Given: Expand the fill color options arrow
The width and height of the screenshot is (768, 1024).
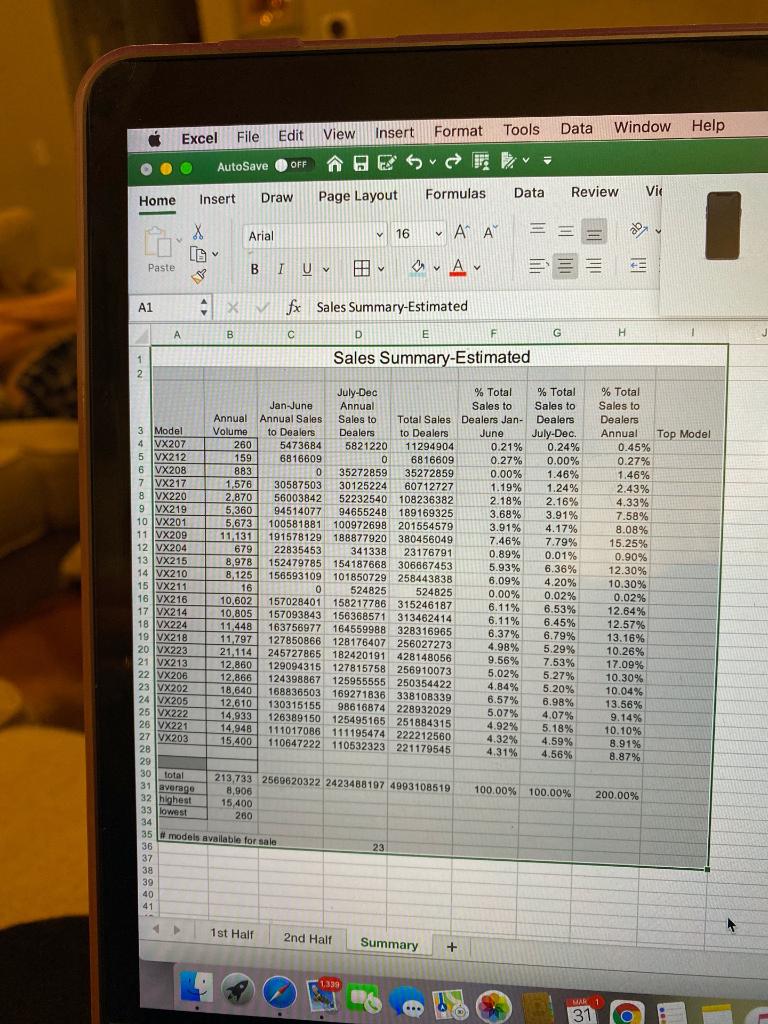Looking at the screenshot, I should pyautogui.click(x=436, y=267).
